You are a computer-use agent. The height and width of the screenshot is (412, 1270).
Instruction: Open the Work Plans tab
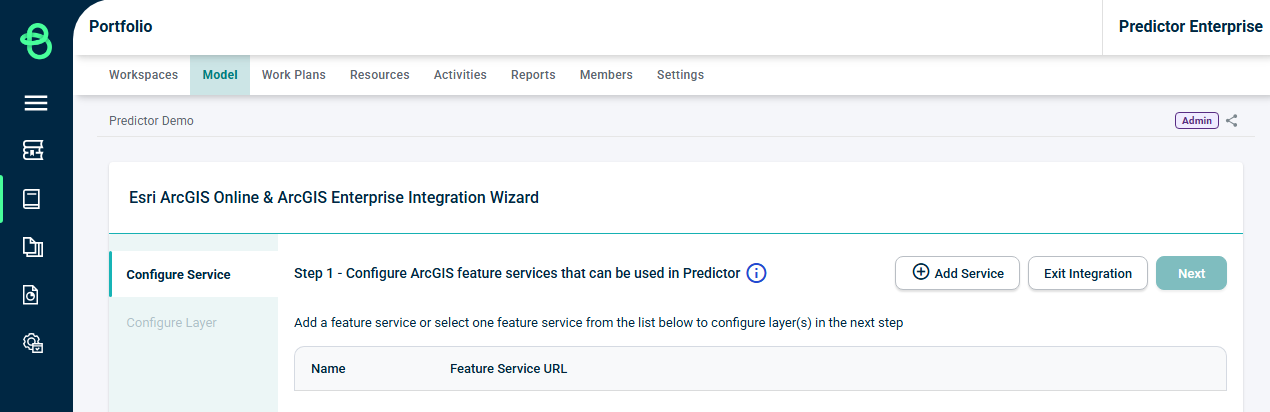click(294, 75)
